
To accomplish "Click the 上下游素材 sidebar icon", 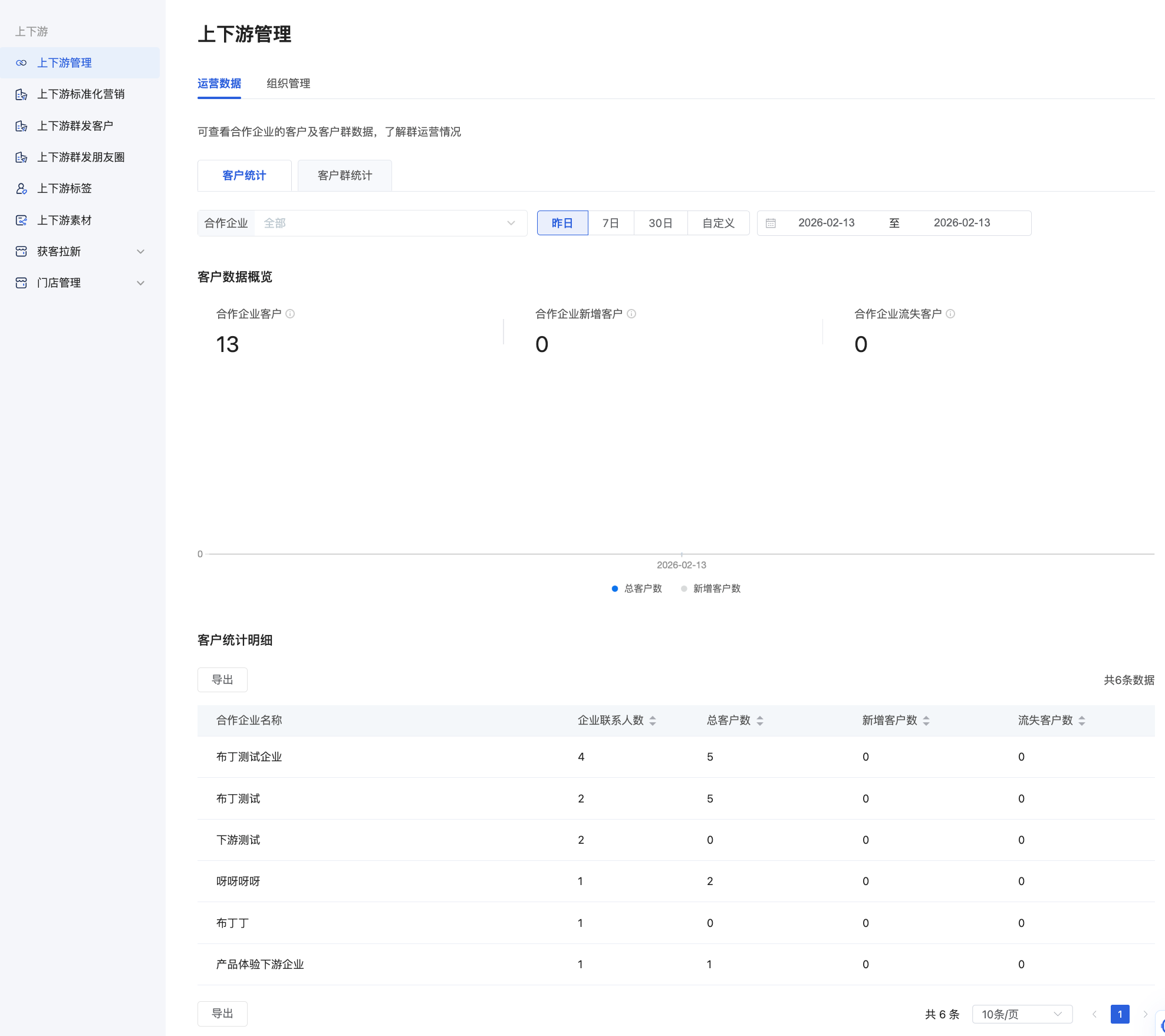I will (21, 221).
